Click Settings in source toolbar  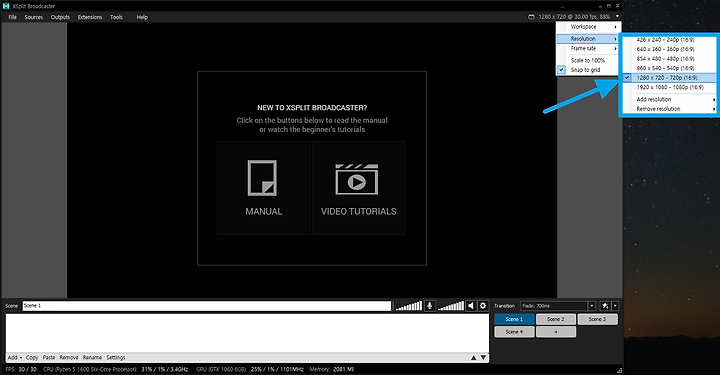click(116, 358)
